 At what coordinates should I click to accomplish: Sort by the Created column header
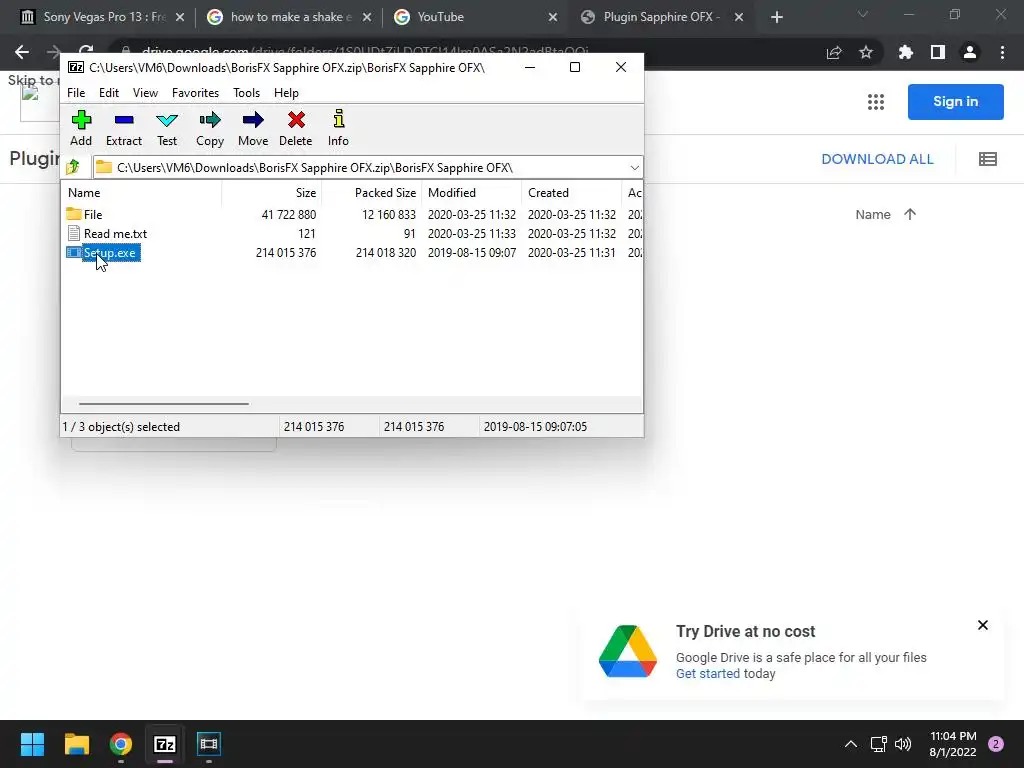pos(571,193)
